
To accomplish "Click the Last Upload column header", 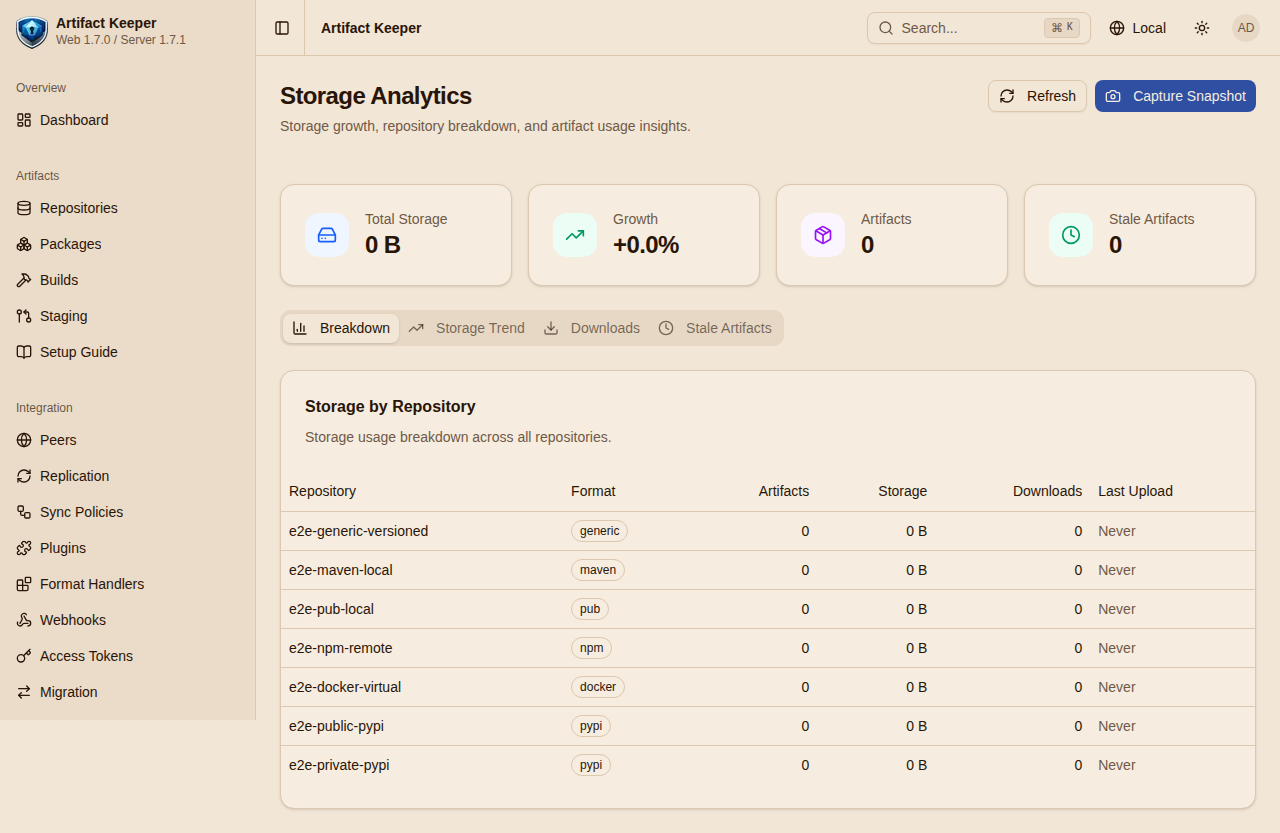I will 1135,491.
